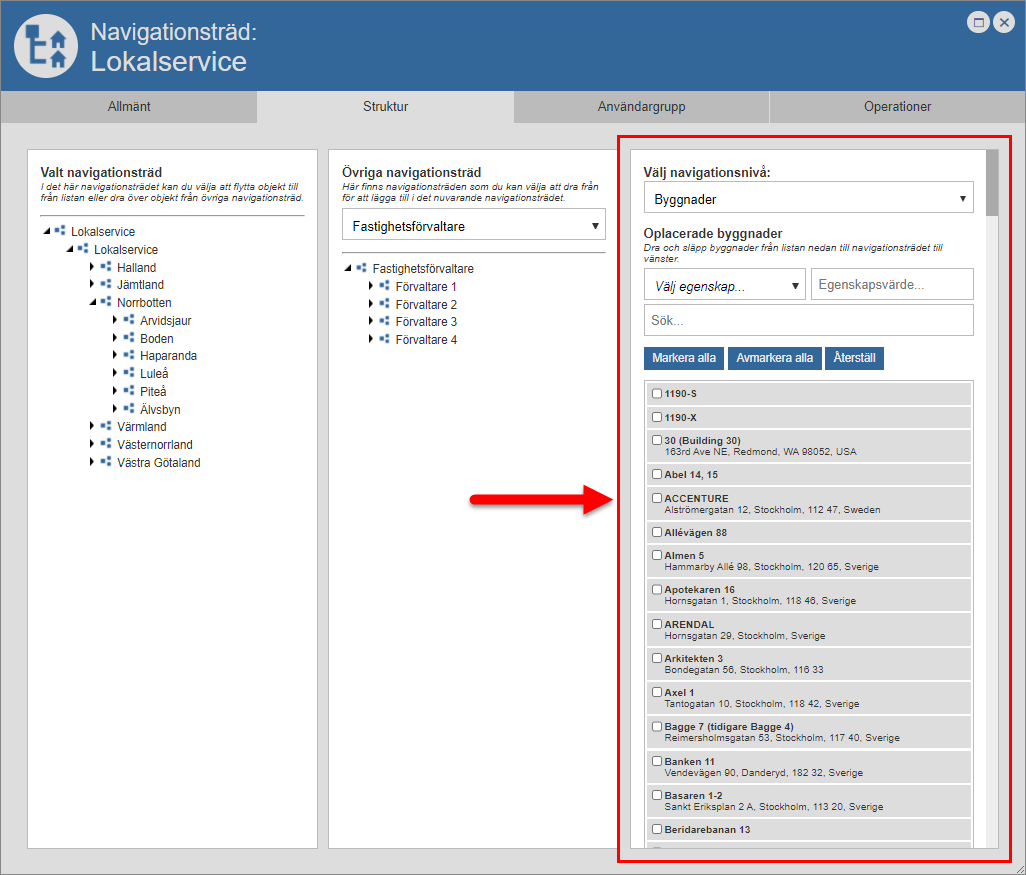The width and height of the screenshot is (1026, 875).
Task: Click the navigation tree building icon in header
Action: click(45, 46)
